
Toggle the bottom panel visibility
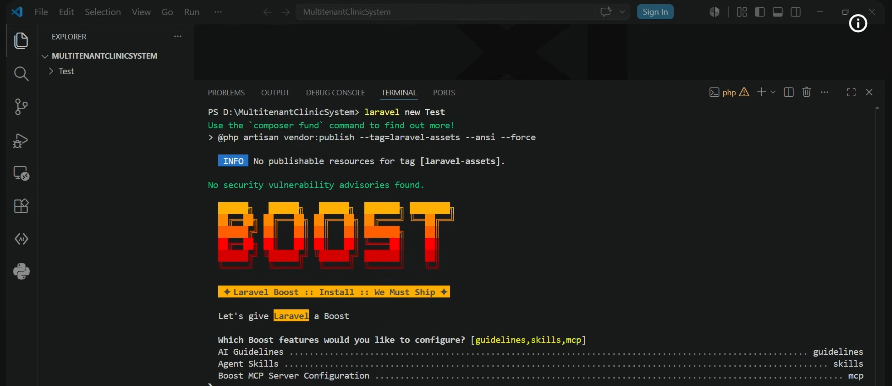(x=778, y=12)
